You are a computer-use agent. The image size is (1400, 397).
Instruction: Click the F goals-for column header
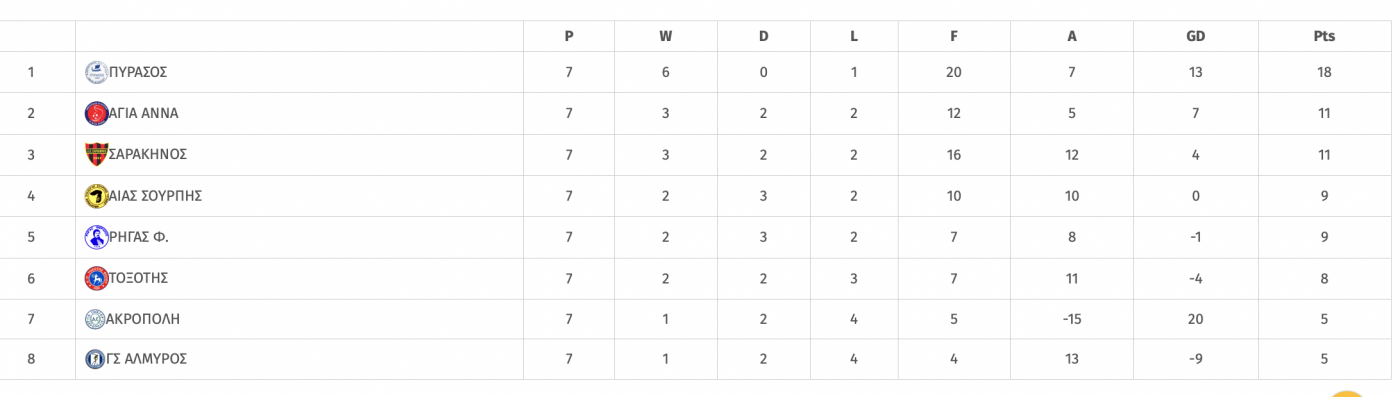coord(954,36)
